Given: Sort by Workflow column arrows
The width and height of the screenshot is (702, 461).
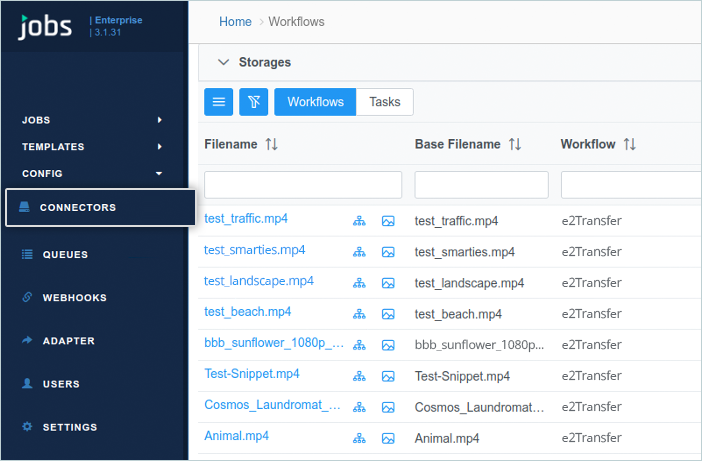Looking at the screenshot, I should [x=630, y=145].
